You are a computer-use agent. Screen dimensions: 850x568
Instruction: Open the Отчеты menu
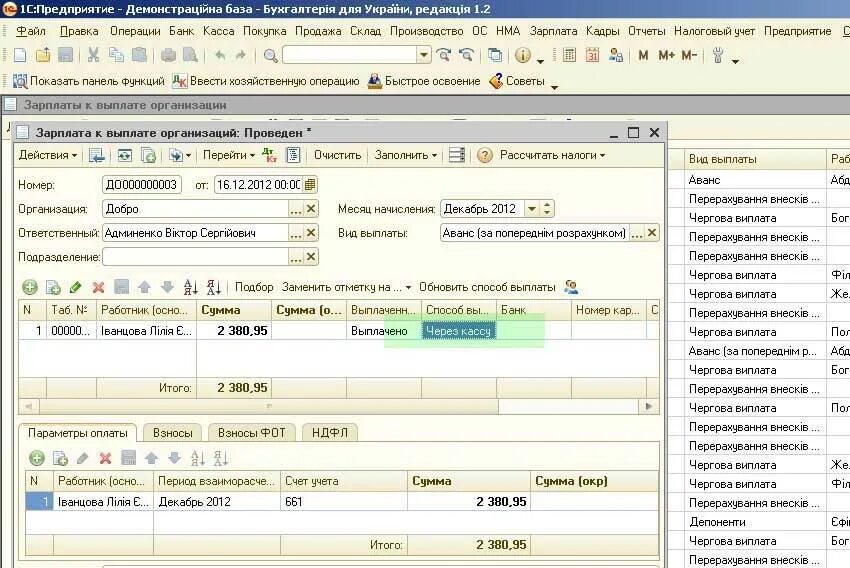(x=646, y=31)
